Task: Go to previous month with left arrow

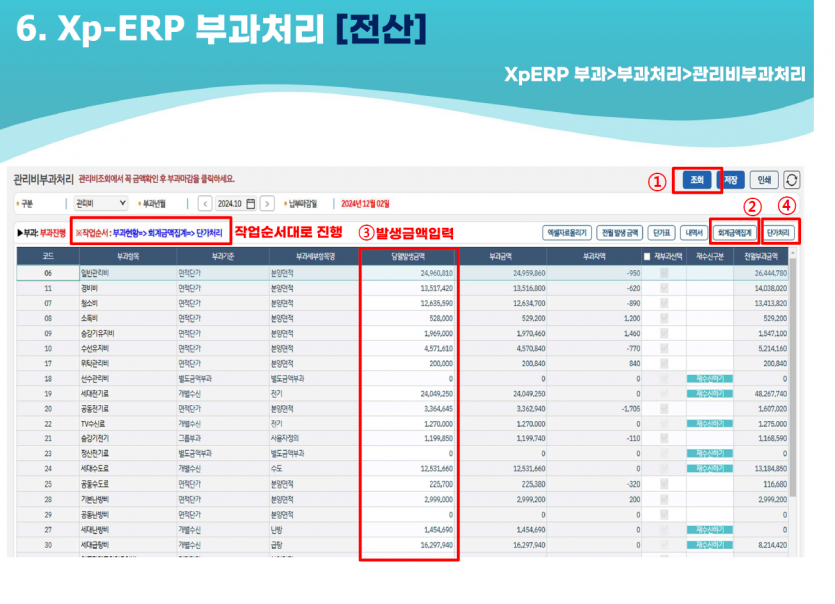Action: [206, 203]
